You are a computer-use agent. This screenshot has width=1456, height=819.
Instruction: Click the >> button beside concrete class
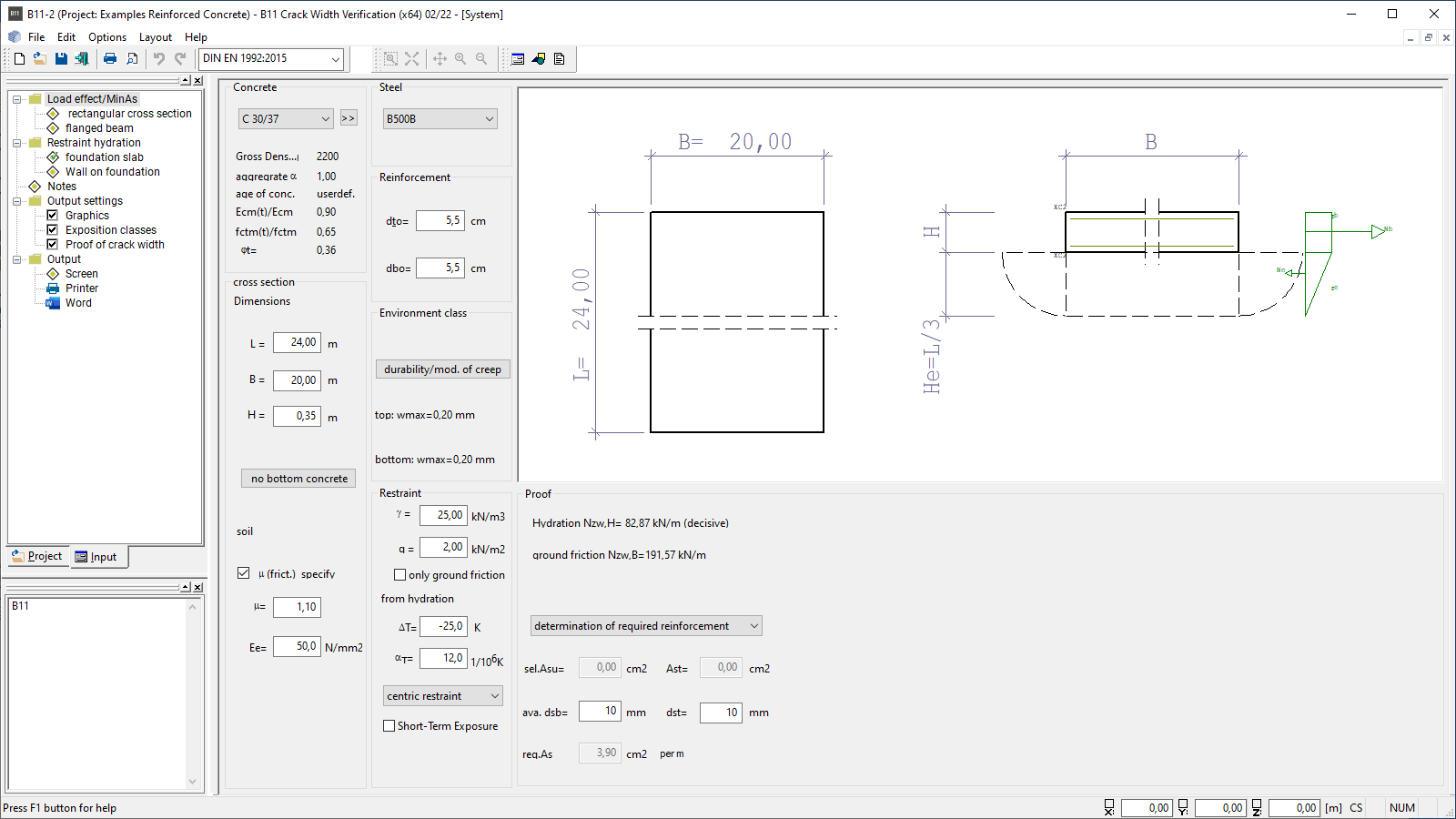pos(349,118)
